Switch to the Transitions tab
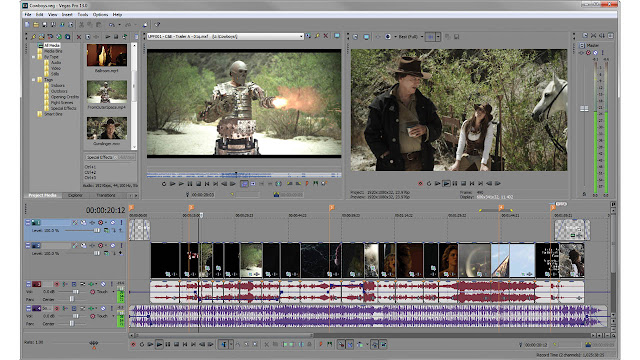 click(106, 195)
